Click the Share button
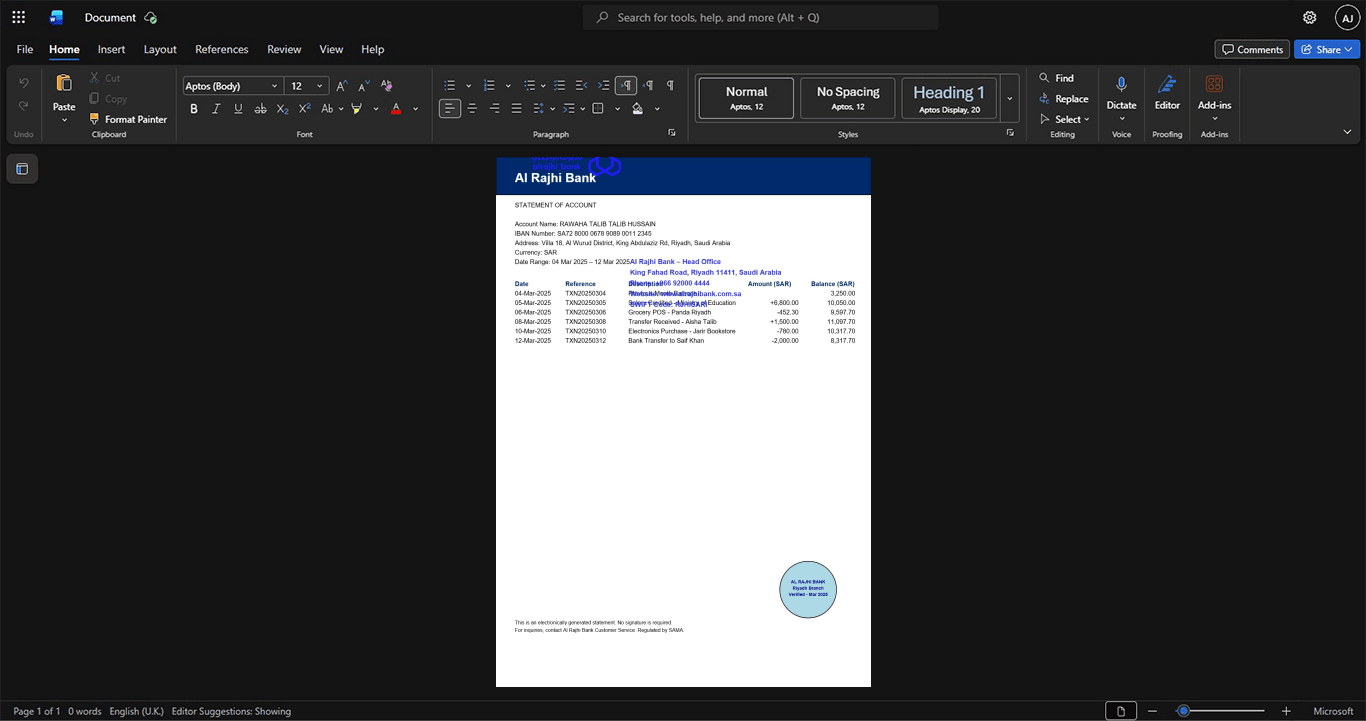This screenshot has height=721, width=1366. [x=1327, y=49]
